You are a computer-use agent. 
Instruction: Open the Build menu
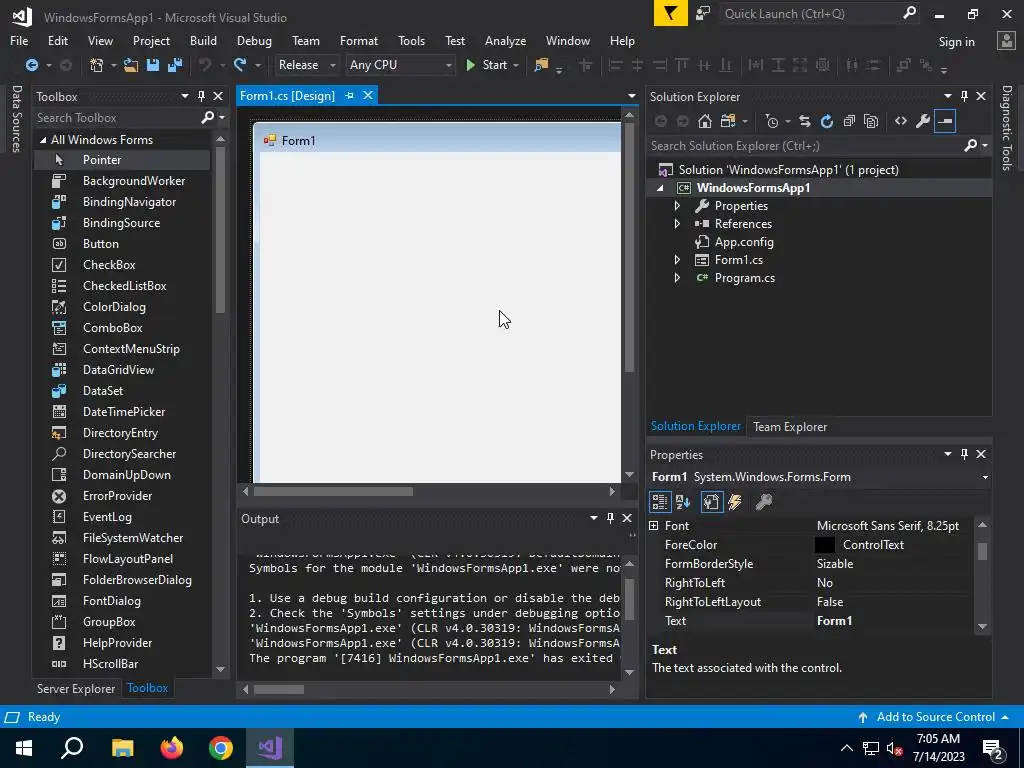pyautogui.click(x=203, y=40)
